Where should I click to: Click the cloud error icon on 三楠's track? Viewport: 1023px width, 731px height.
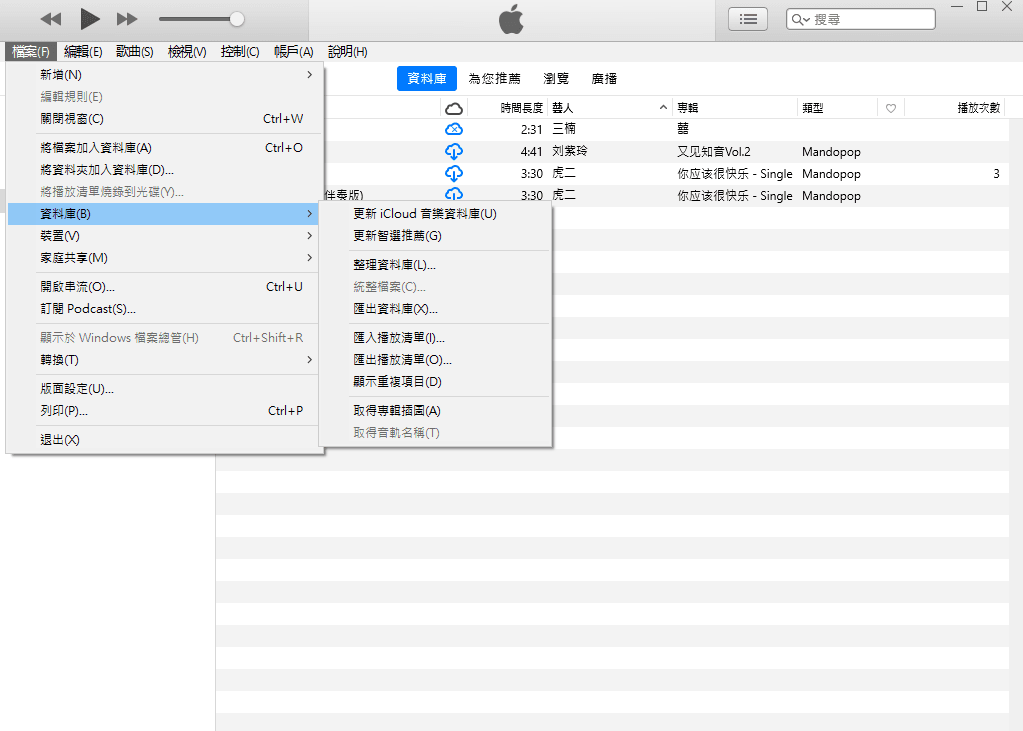pos(454,129)
